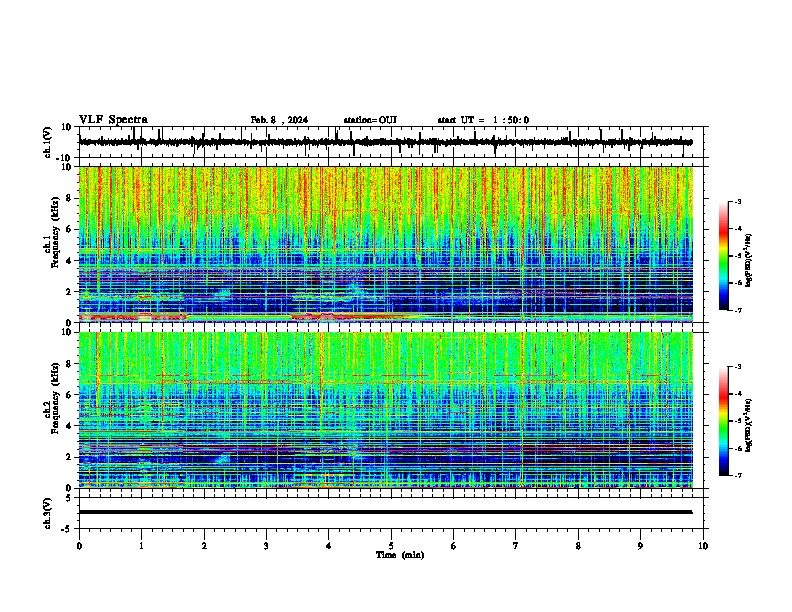Click the "5" tick on ch.3(V) axis
The height and width of the screenshot is (612, 792).
(x=70, y=498)
